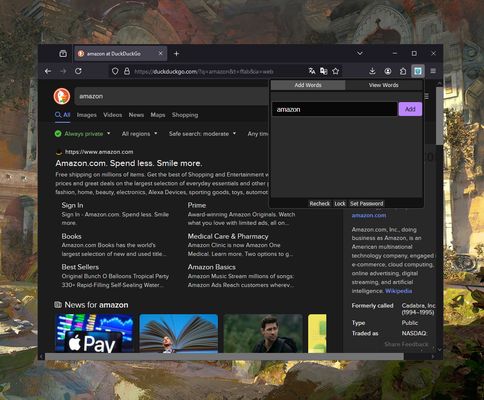
Task: Click the padlock site security icon
Action: 127,71
